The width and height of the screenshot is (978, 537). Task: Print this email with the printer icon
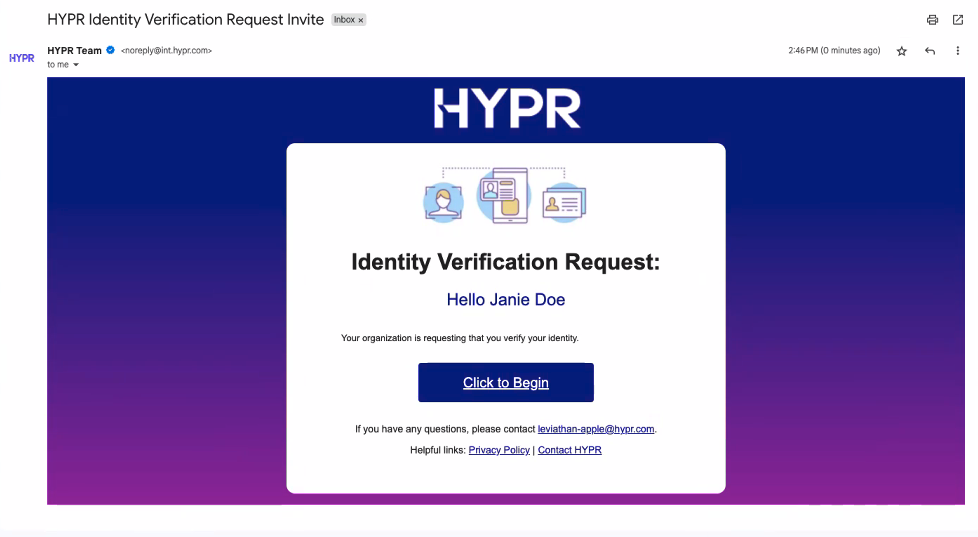point(932,20)
